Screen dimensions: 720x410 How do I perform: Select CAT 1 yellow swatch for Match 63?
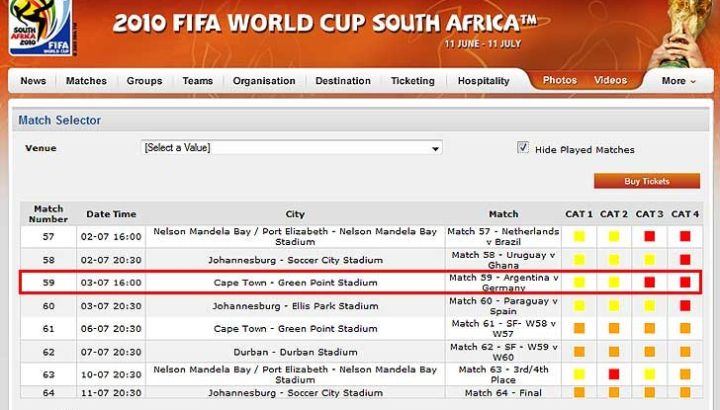tap(579, 375)
